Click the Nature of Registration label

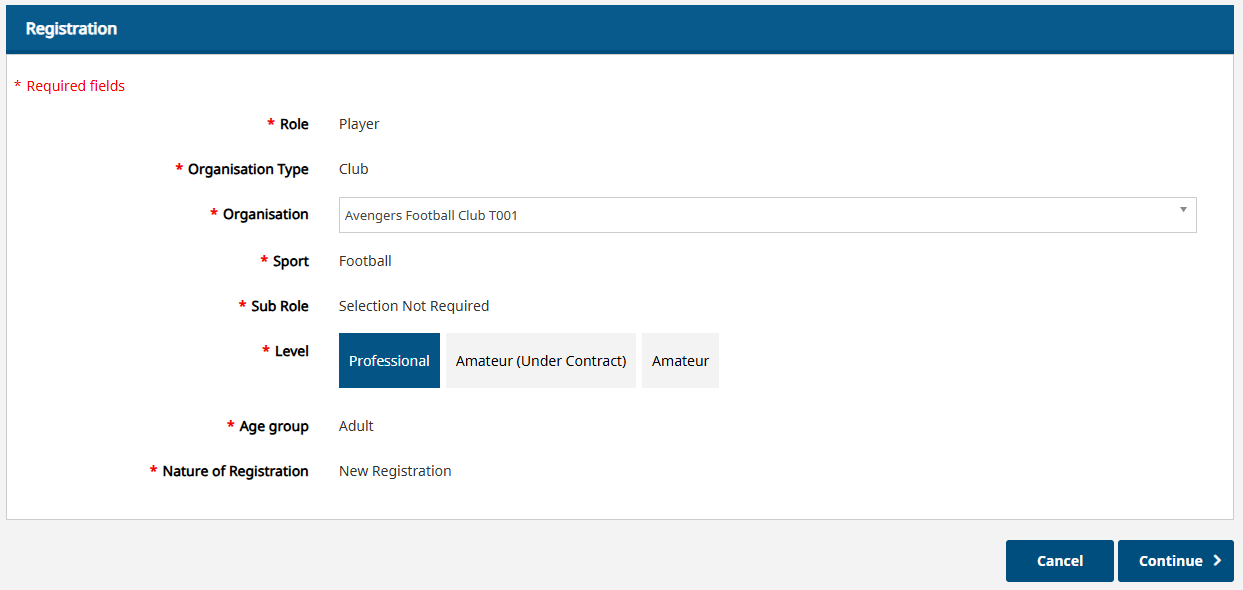tap(235, 471)
